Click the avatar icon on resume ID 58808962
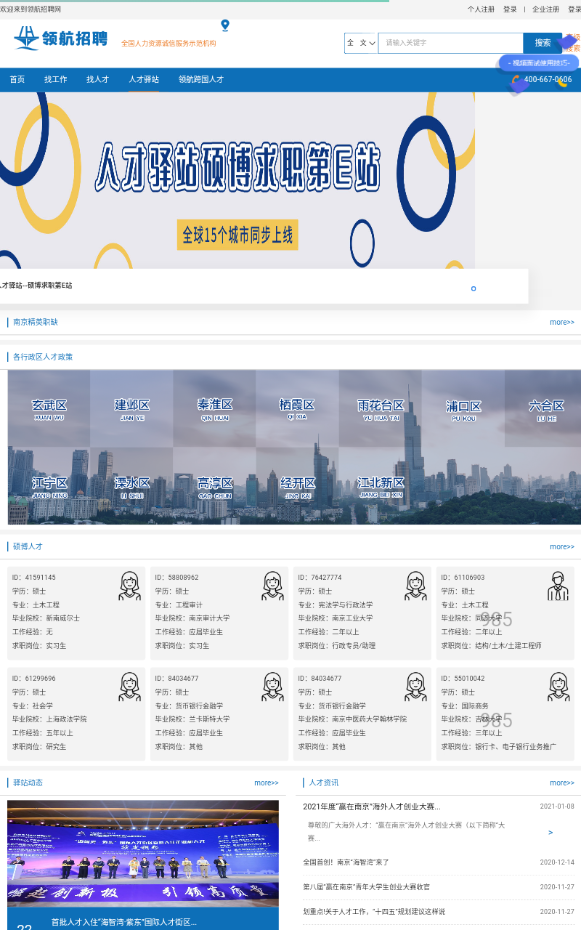Screen dimensions: 581x930 coord(273,586)
